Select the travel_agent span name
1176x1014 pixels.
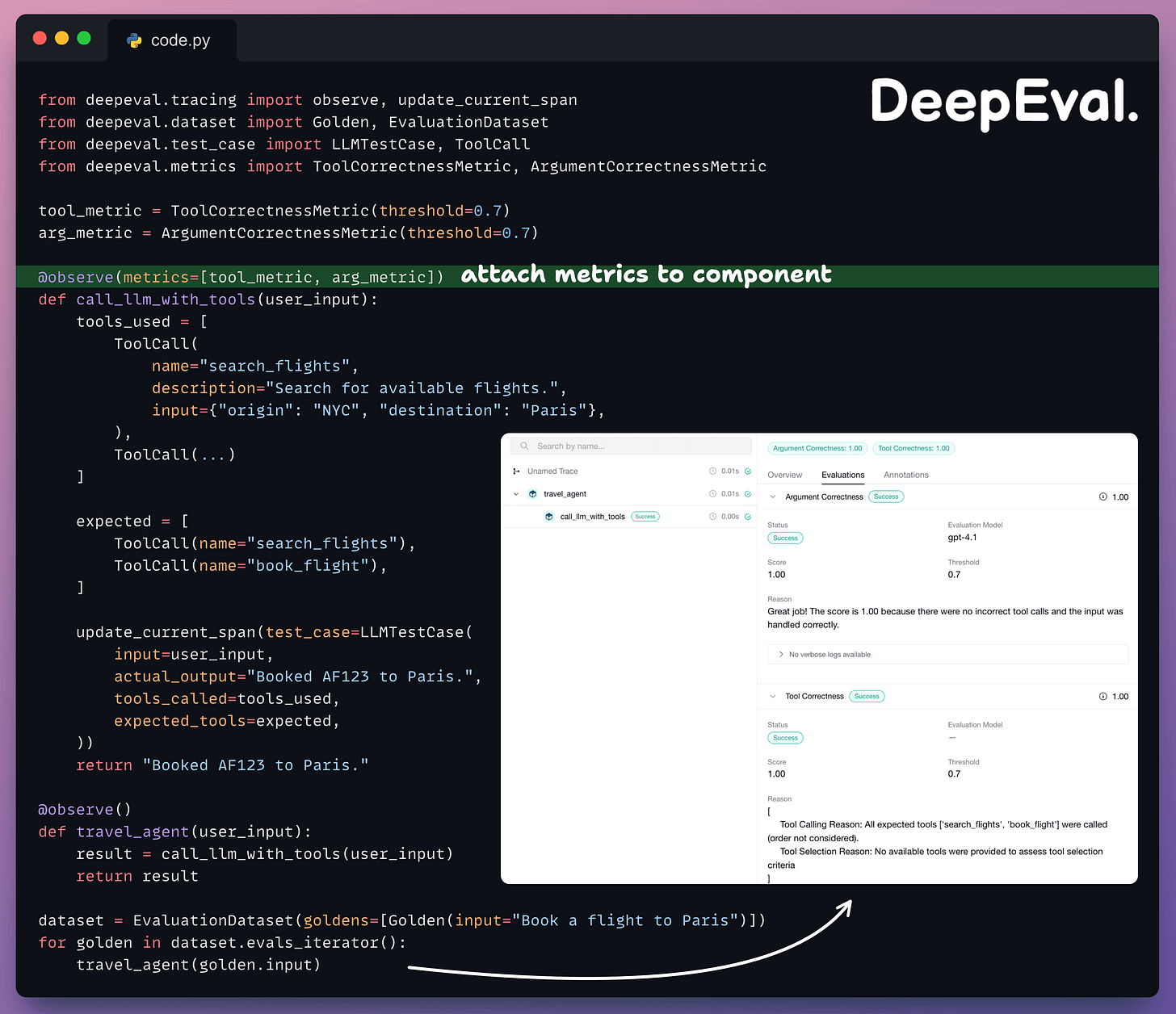565,493
